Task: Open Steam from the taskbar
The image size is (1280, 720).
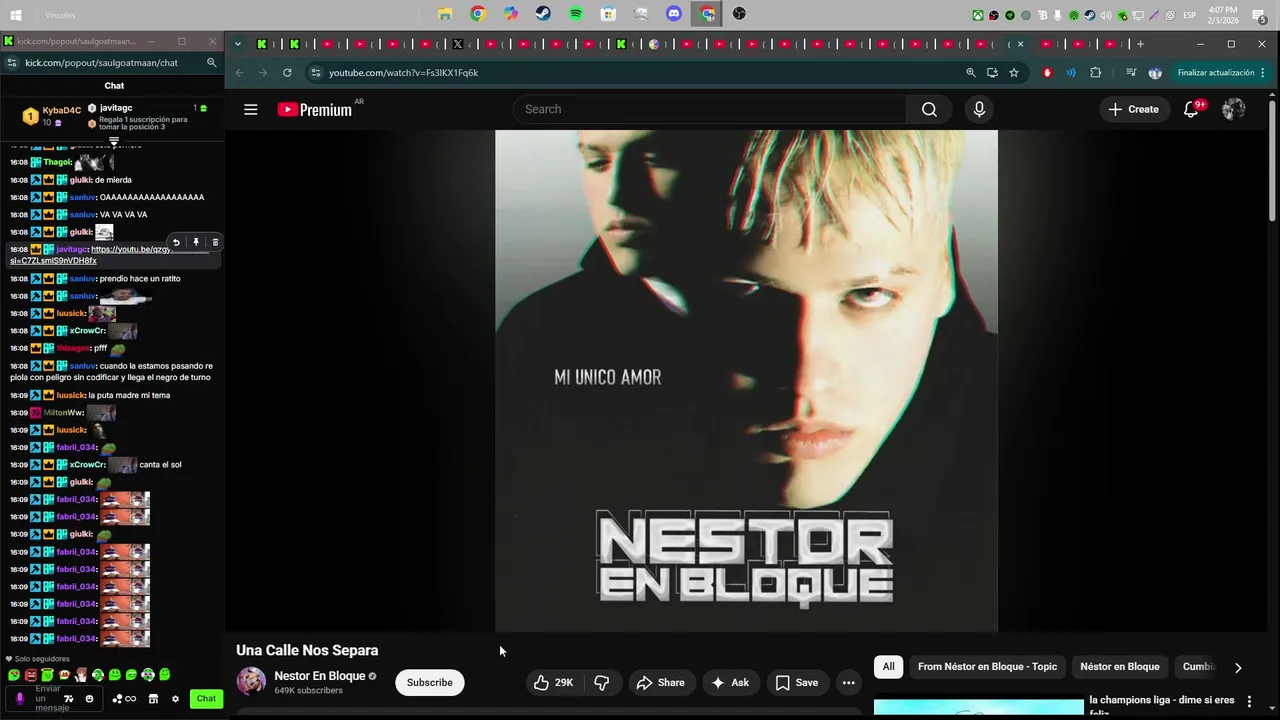Action: 543,14
